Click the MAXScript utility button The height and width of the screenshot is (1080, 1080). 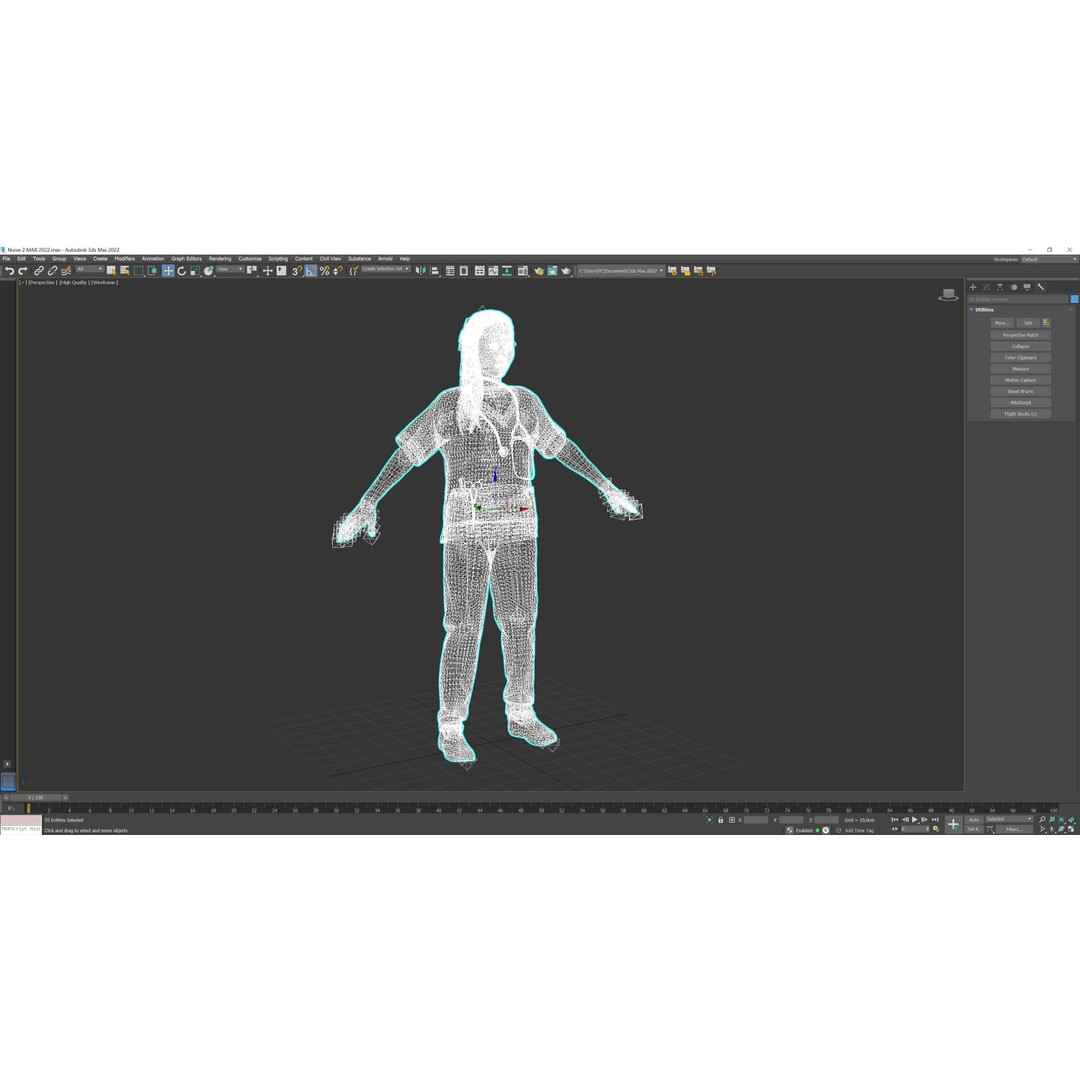click(1021, 402)
